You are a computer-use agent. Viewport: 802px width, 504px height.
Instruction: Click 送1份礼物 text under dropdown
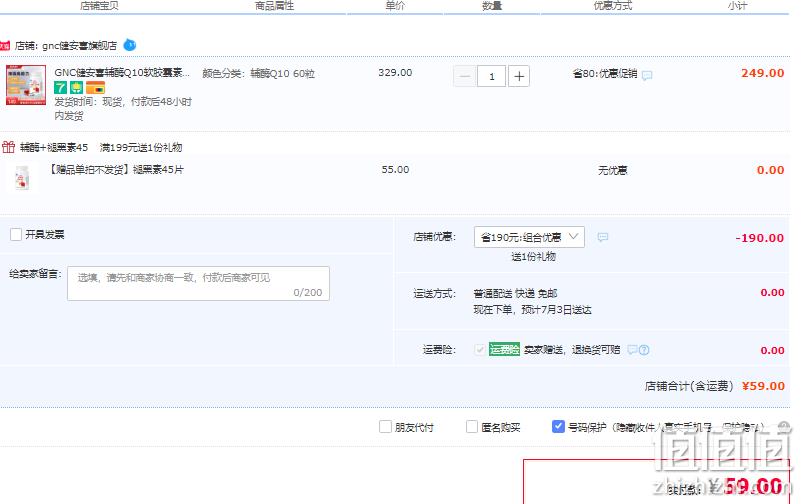tap(533, 256)
